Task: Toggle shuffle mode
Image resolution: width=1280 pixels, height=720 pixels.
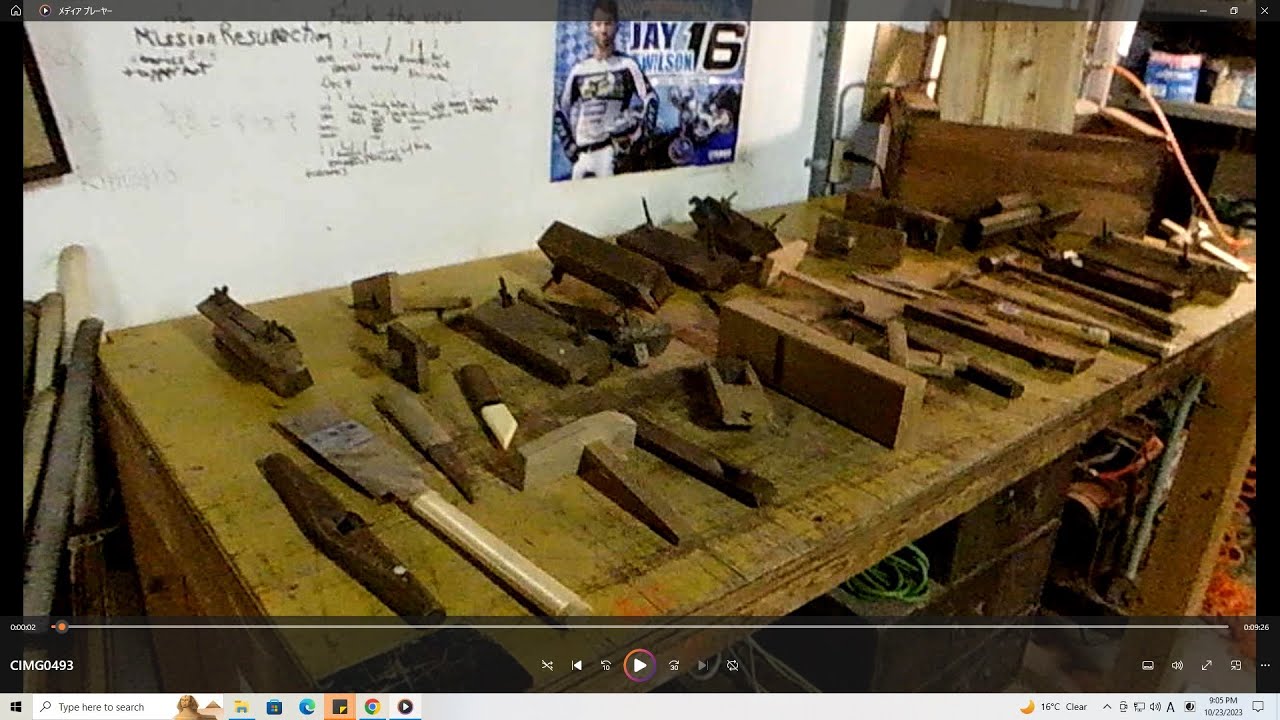Action: [x=547, y=665]
